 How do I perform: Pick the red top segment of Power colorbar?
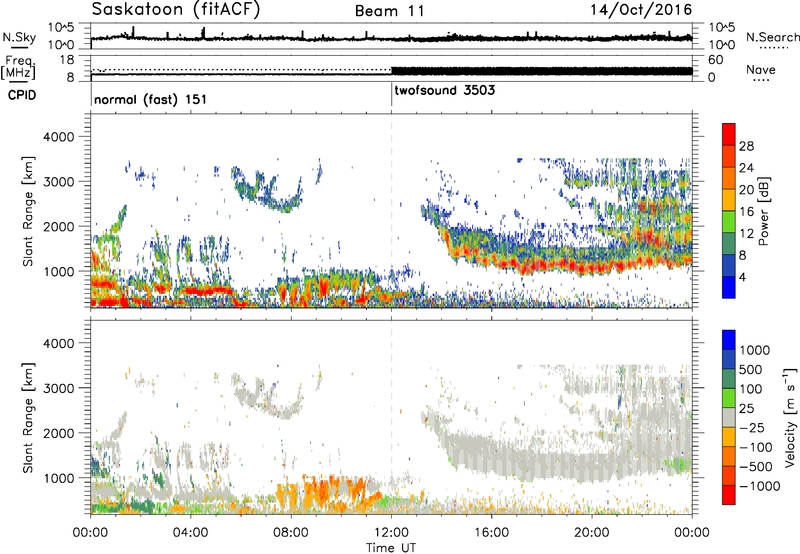tap(729, 135)
